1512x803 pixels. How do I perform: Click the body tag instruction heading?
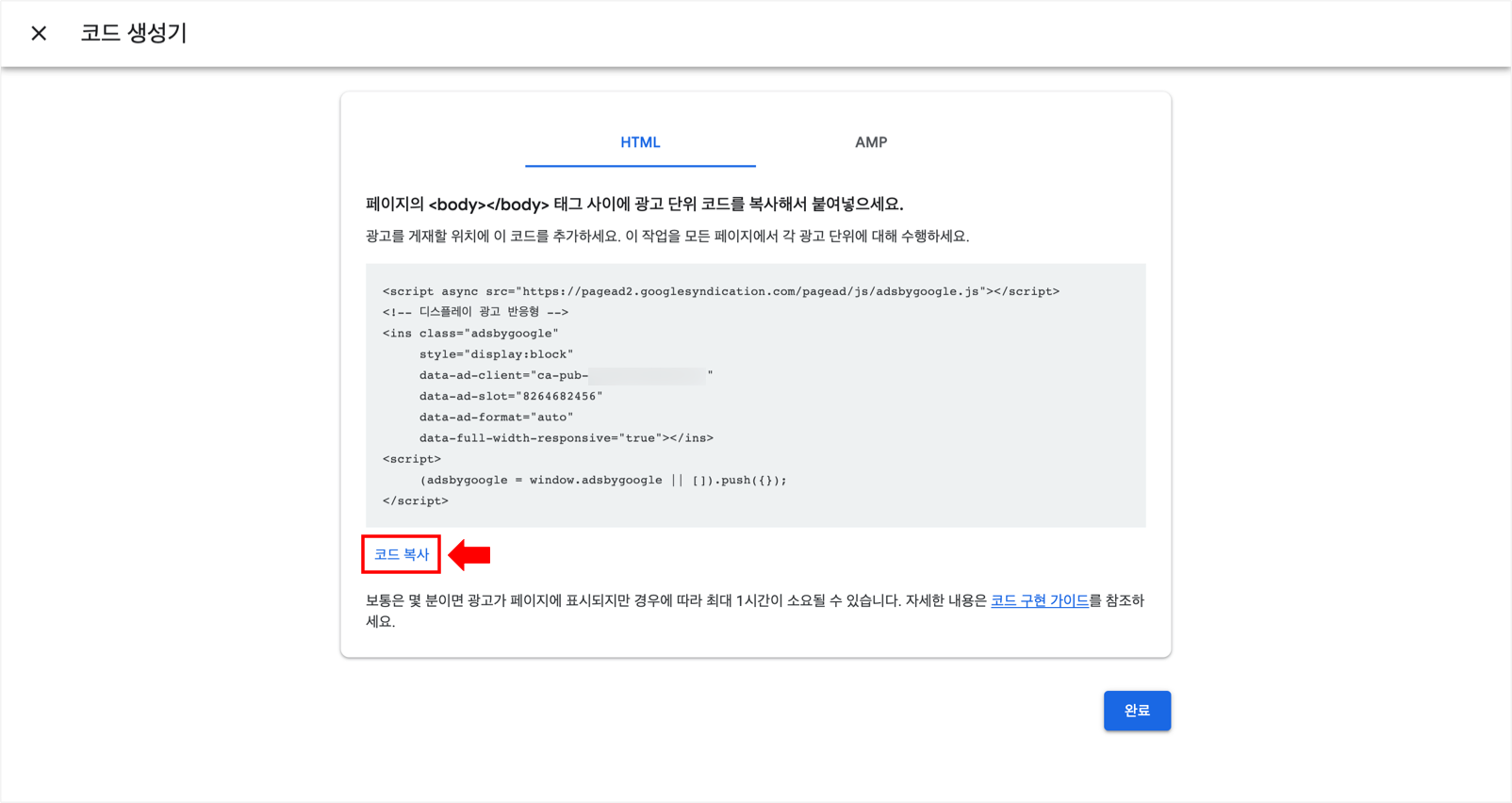coord(634,204)
